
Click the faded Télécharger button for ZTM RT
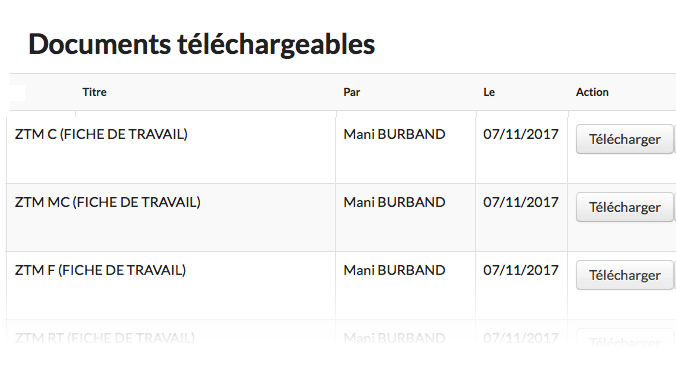coord(624,343)
